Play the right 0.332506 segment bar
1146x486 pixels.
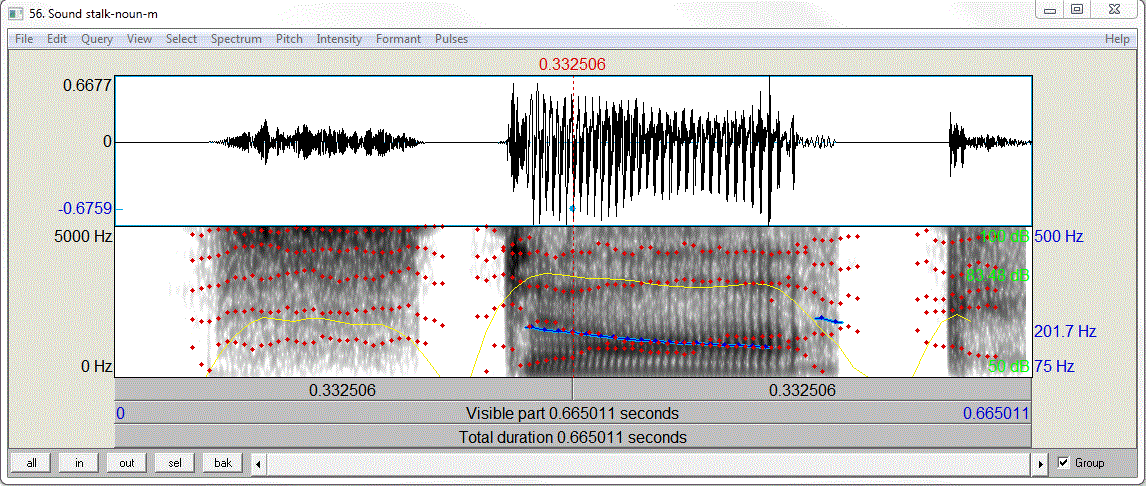coord(802,390)
